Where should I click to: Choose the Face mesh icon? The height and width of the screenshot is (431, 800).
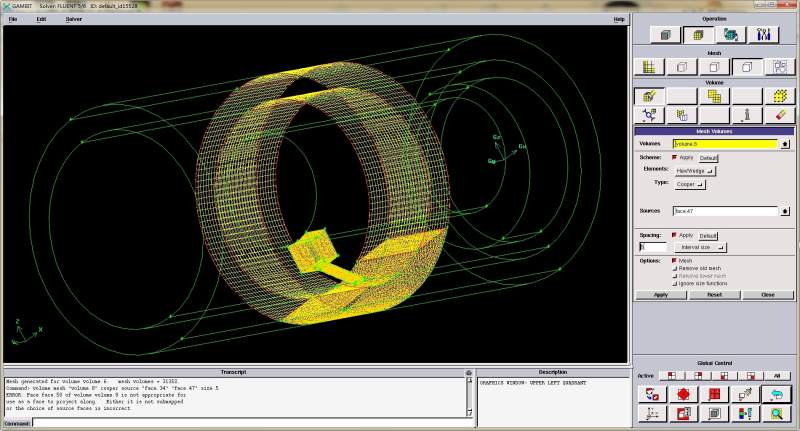coord(714,67)
